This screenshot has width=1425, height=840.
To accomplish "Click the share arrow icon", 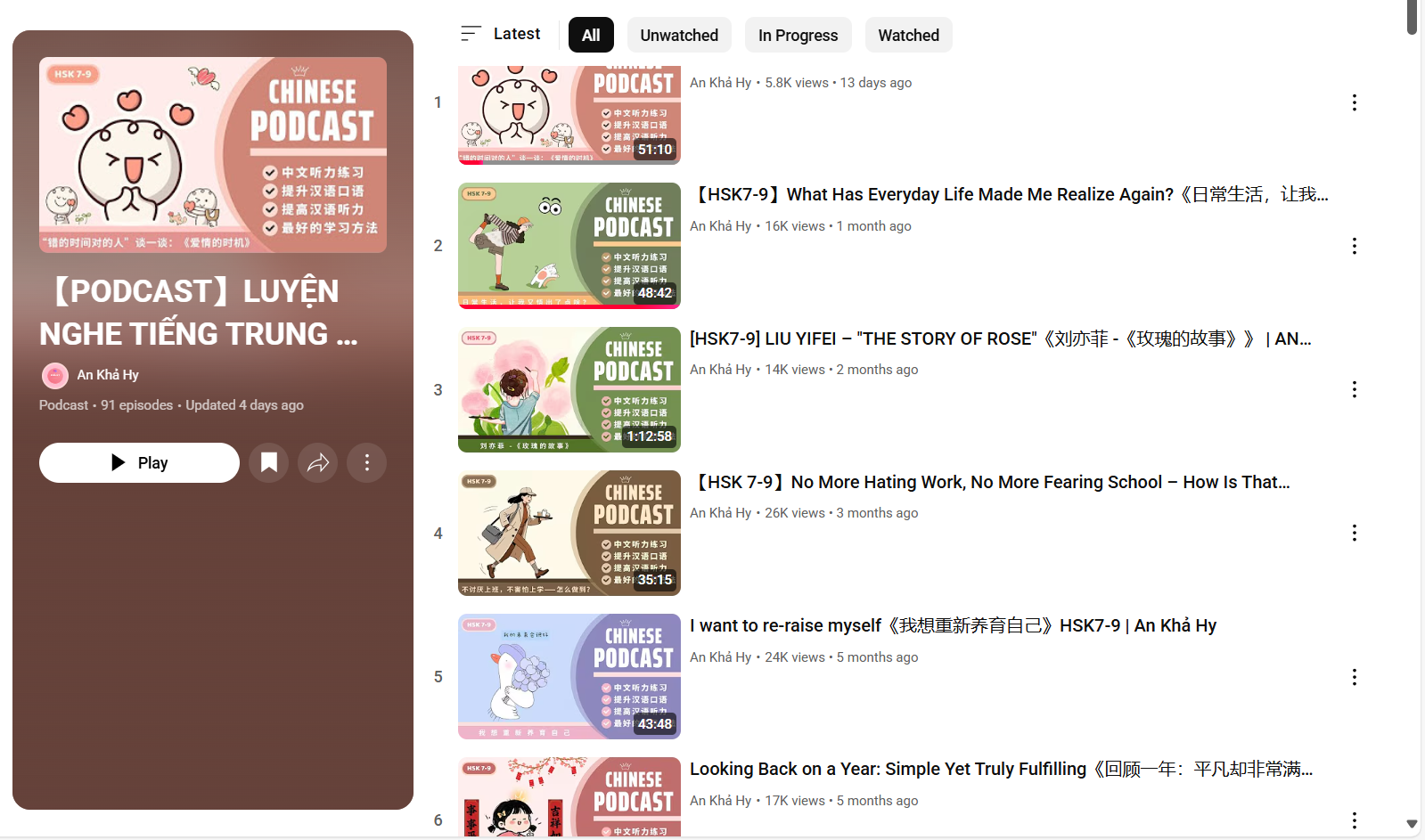I will [318, 462].
